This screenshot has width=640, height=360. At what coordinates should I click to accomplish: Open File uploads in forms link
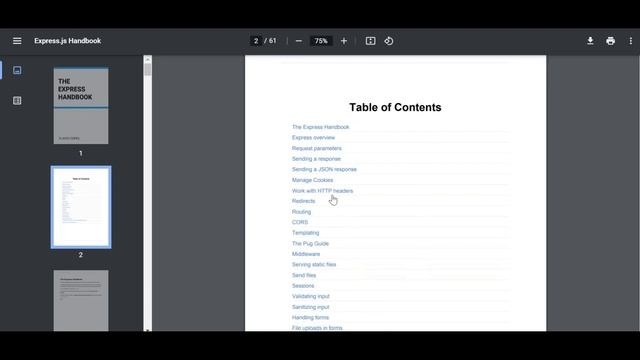[x=317, y=328]
